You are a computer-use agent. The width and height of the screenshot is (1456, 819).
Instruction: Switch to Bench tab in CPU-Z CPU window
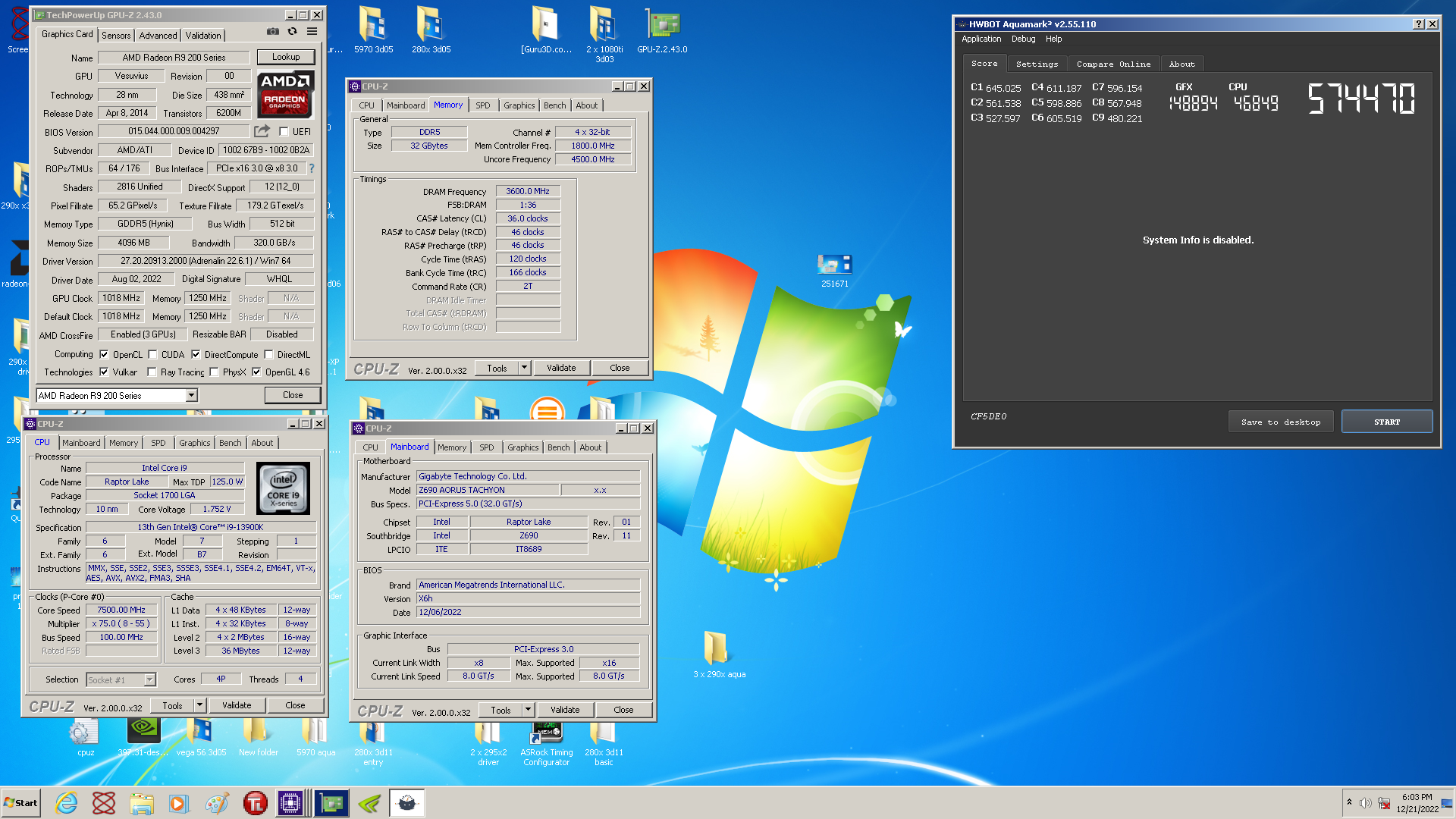pos(231,443)
